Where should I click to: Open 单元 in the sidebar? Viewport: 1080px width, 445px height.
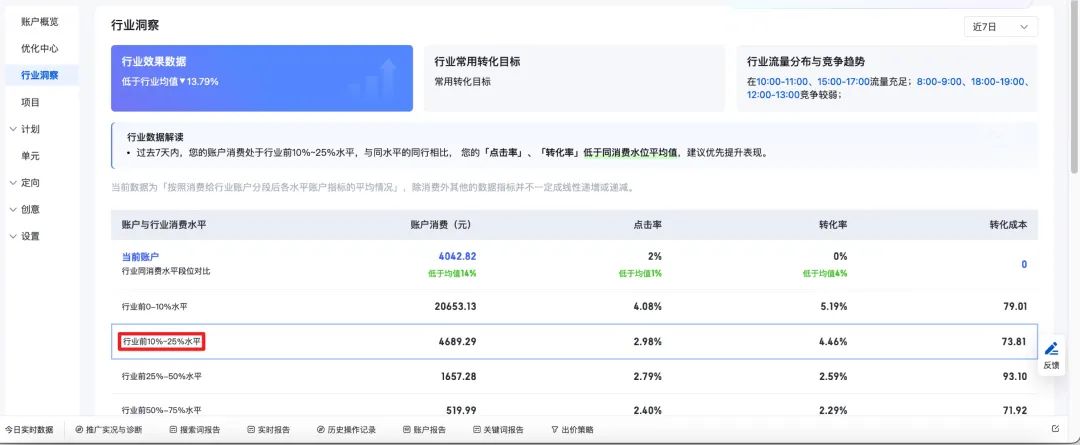[30, 156]
